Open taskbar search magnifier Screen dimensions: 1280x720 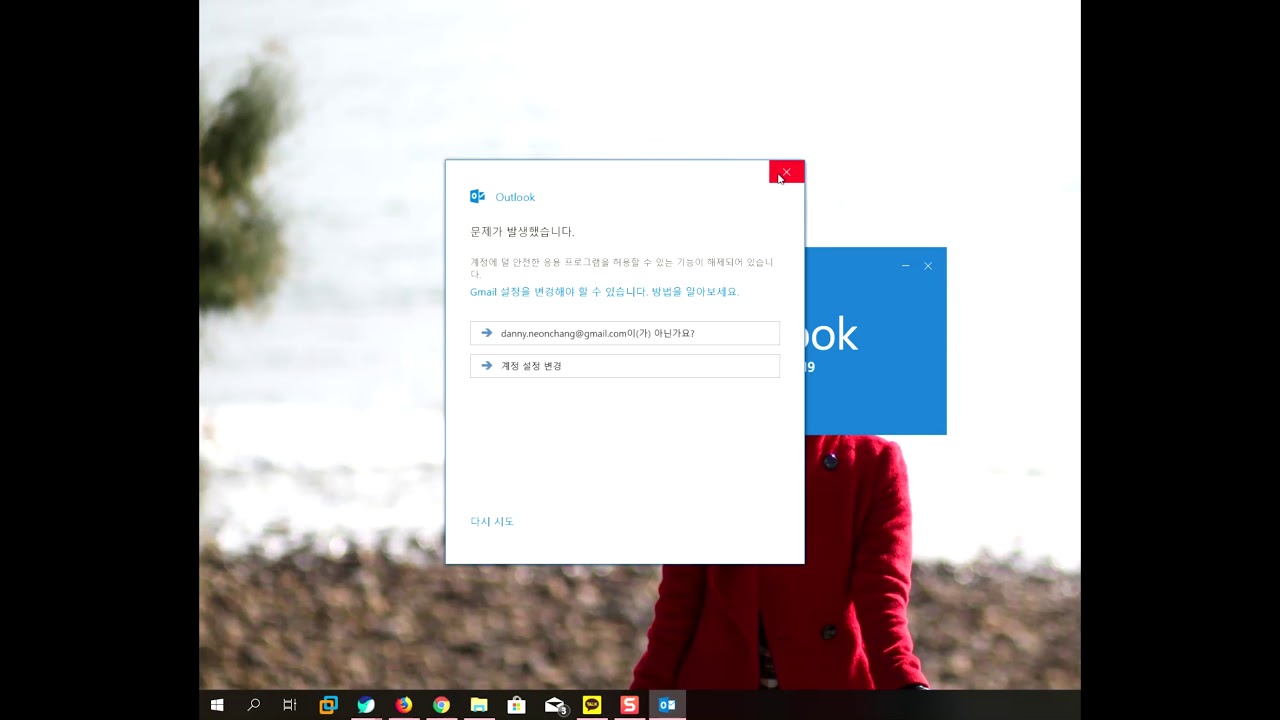254,705
